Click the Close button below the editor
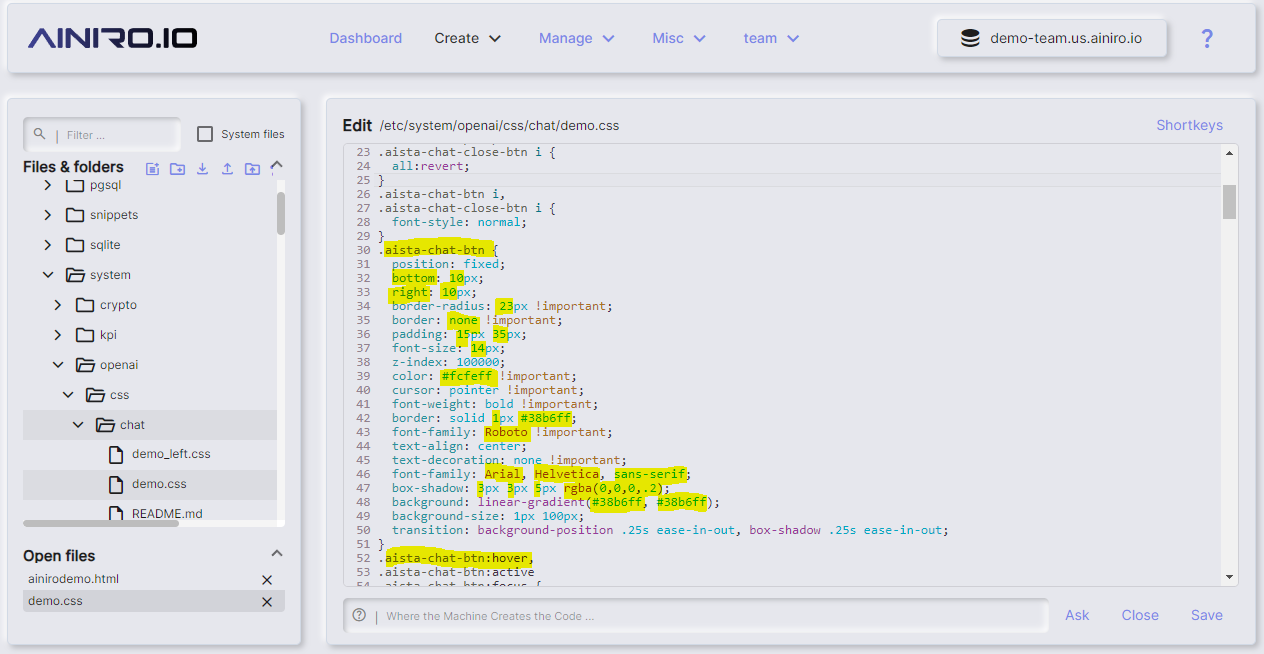The width and height of the screenshot is (1264, 654). click(x=1140, y=615)
